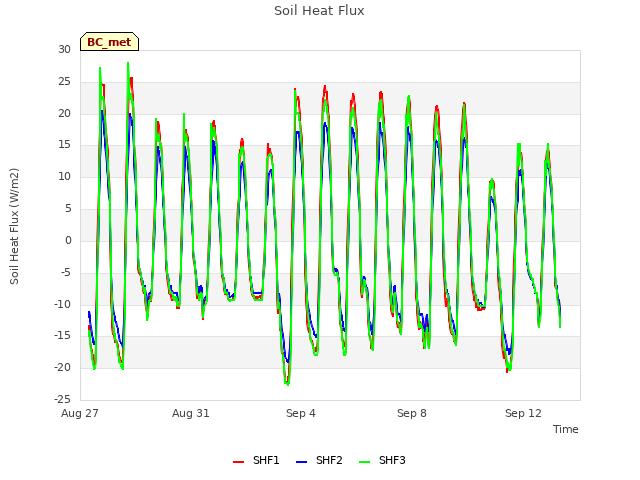
Task: Click the -15 y-axis tick label
Action: coord(63,336)
